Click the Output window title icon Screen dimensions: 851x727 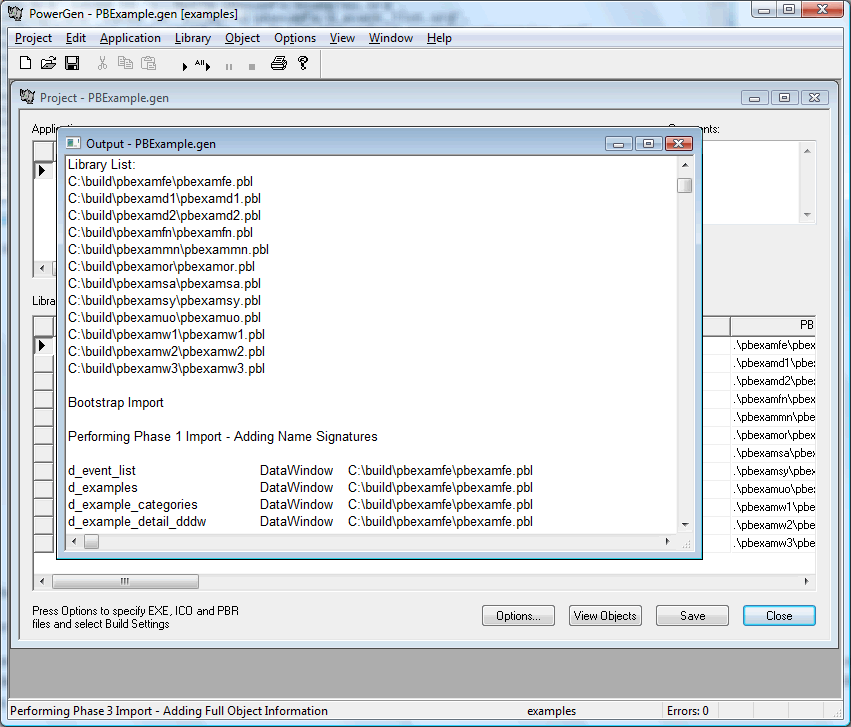click(73, 143)
